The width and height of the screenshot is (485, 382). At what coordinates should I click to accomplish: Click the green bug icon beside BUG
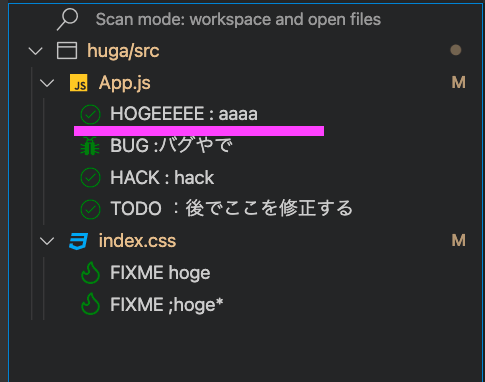(x=90, y=146)
